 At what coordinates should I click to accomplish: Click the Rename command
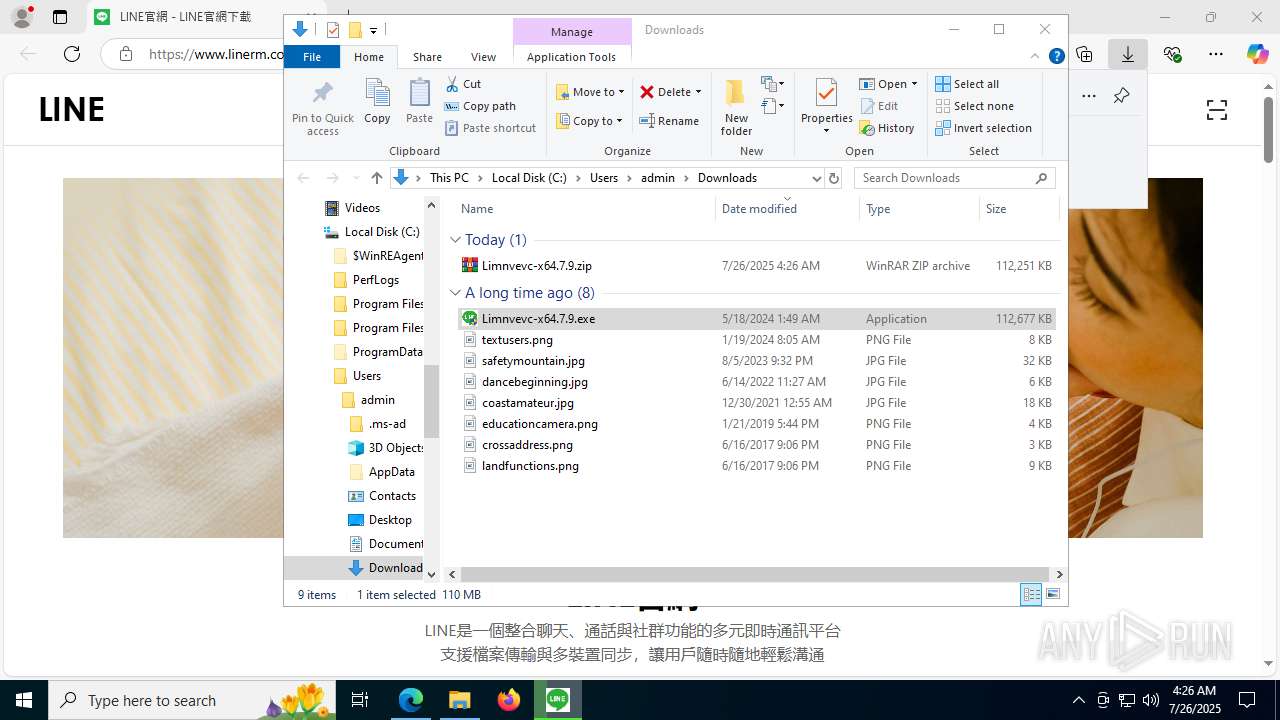pos(669,121)
